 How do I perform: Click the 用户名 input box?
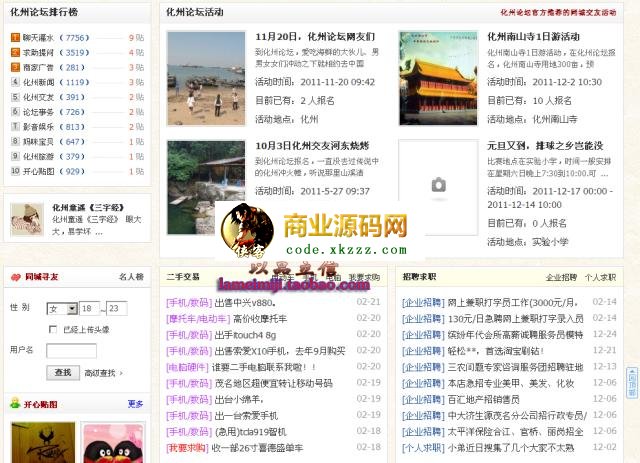71,351
